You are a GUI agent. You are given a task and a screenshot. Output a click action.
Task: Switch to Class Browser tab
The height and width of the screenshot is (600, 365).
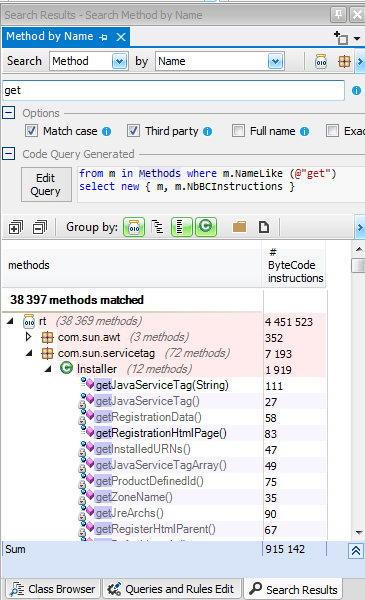pos(53,589)
